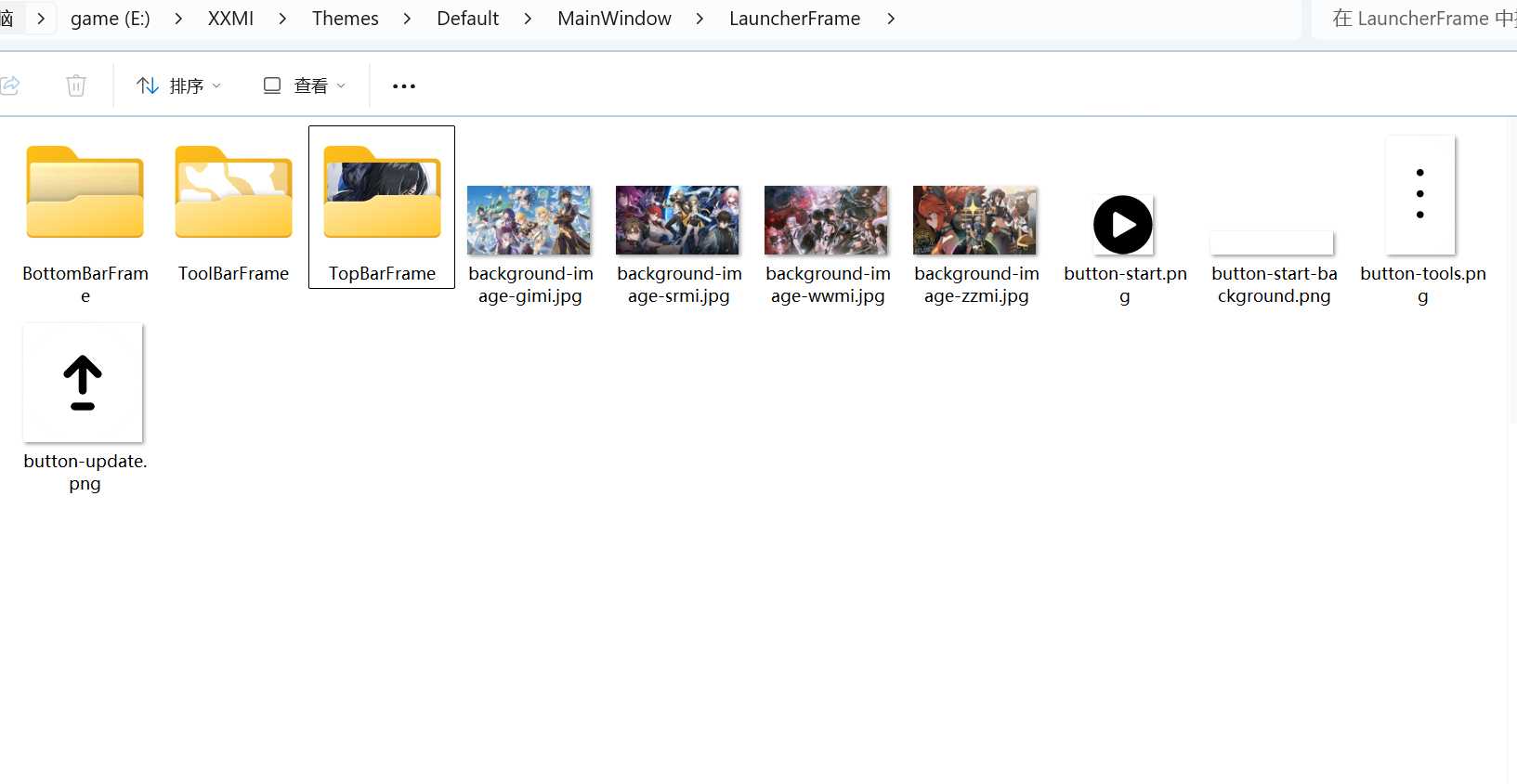Viewport: 1517px width, 784px height.
Task: Select background-image-gimi.jpg thumbnail
Action: [529, 221]
